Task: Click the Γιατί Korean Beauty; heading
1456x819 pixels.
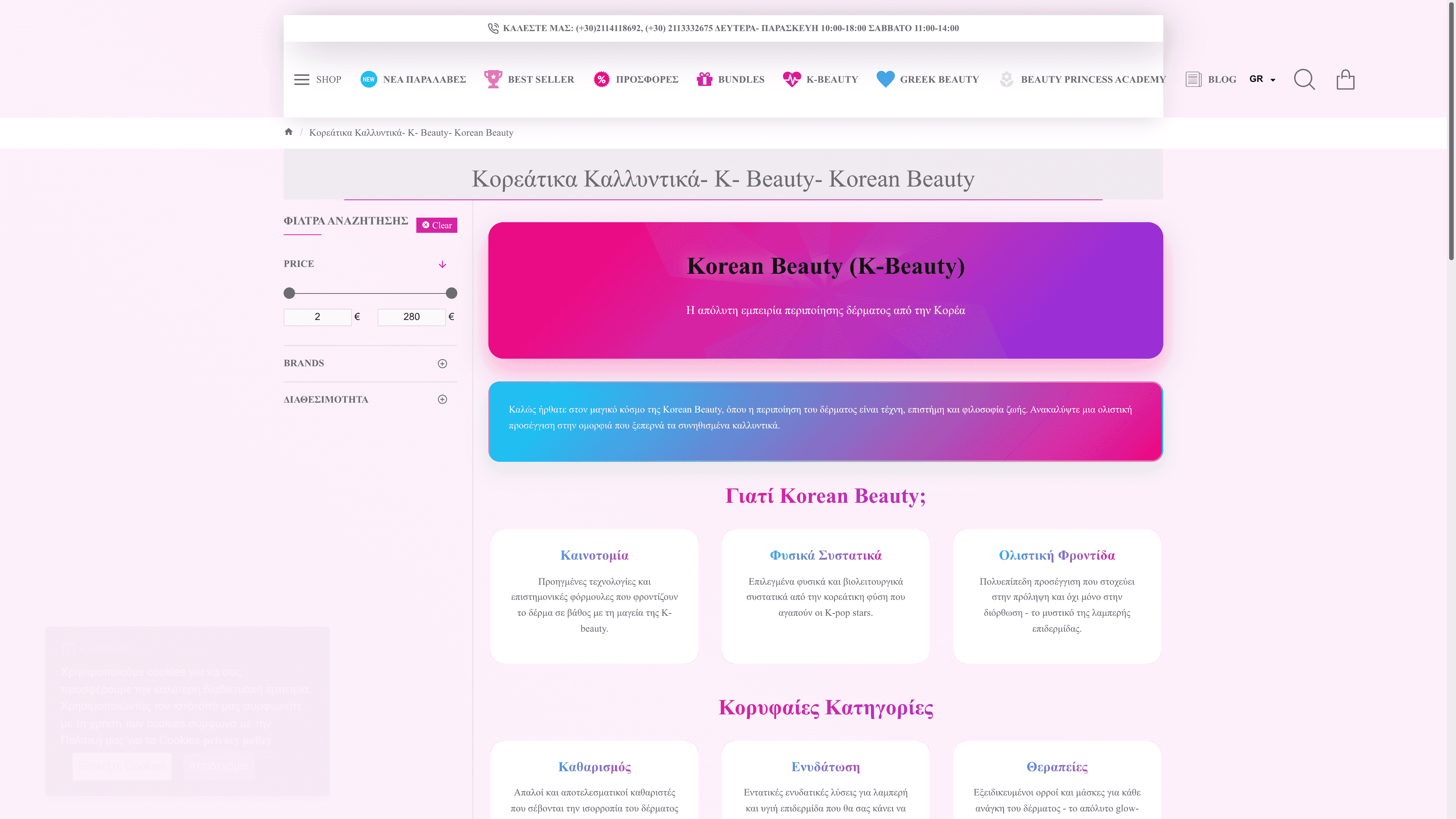Action: [x=825, y=496]
